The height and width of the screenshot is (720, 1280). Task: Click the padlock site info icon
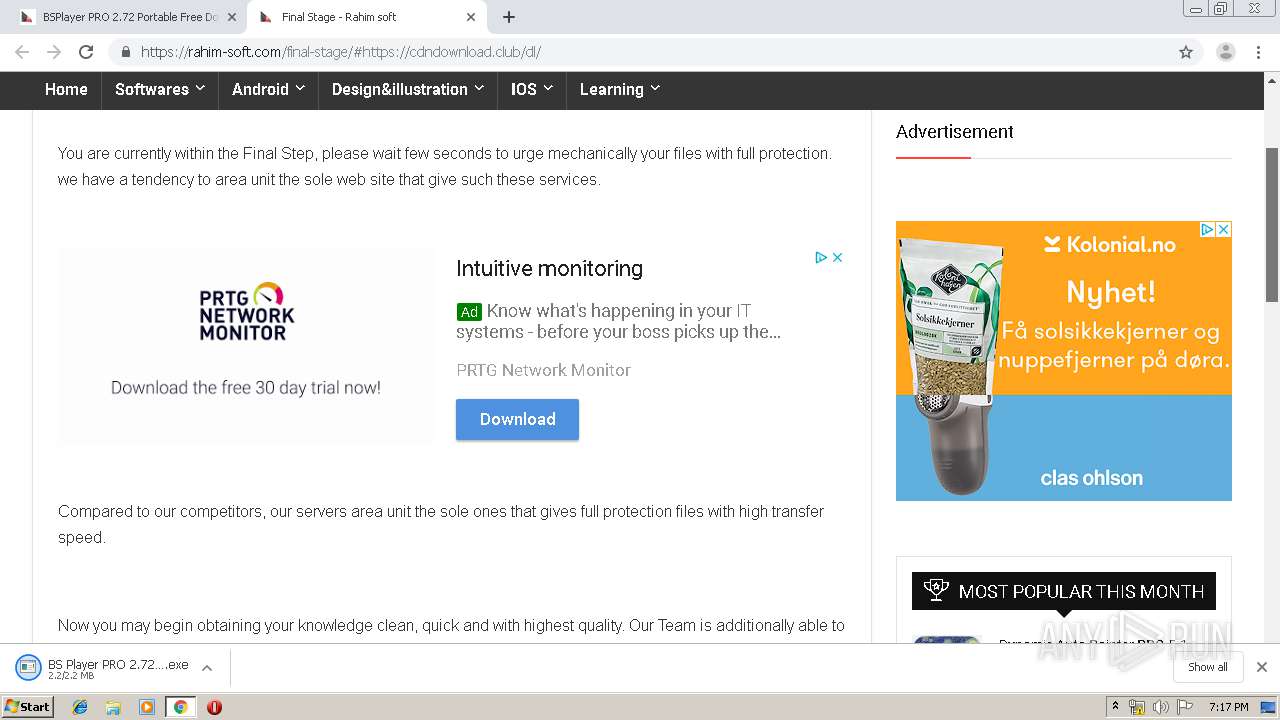126,52
